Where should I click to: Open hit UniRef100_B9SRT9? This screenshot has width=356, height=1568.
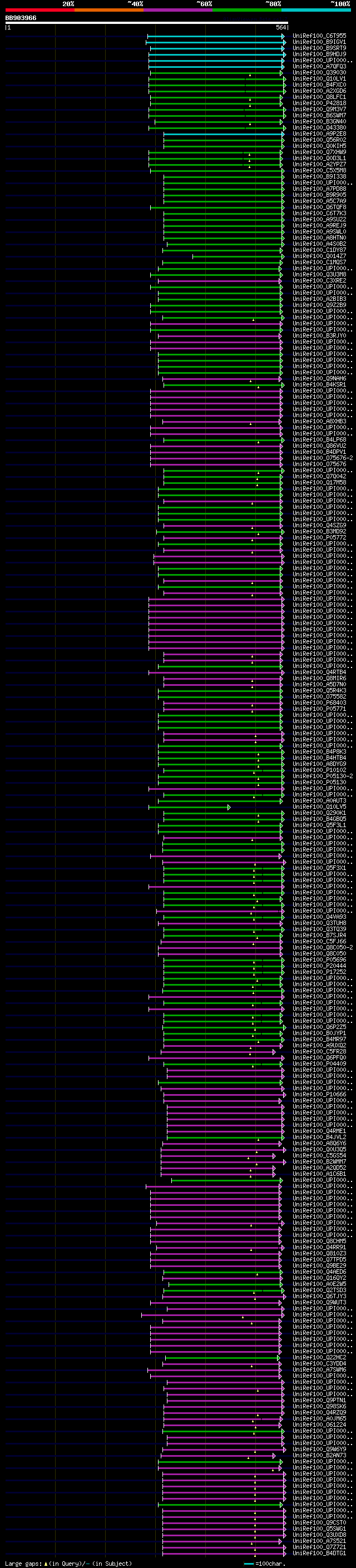pos(319,48)
